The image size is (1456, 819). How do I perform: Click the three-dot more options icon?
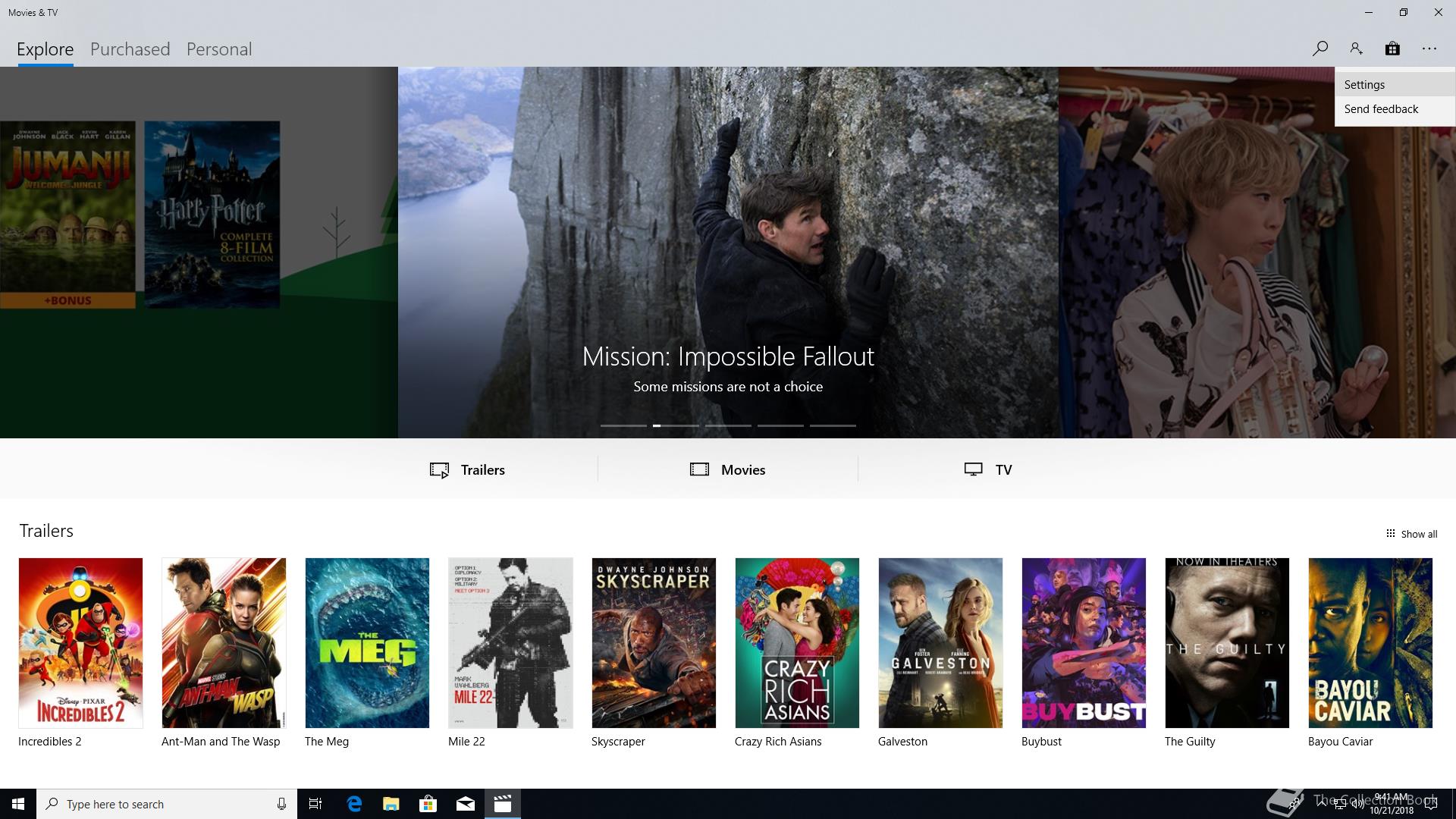1429,49
